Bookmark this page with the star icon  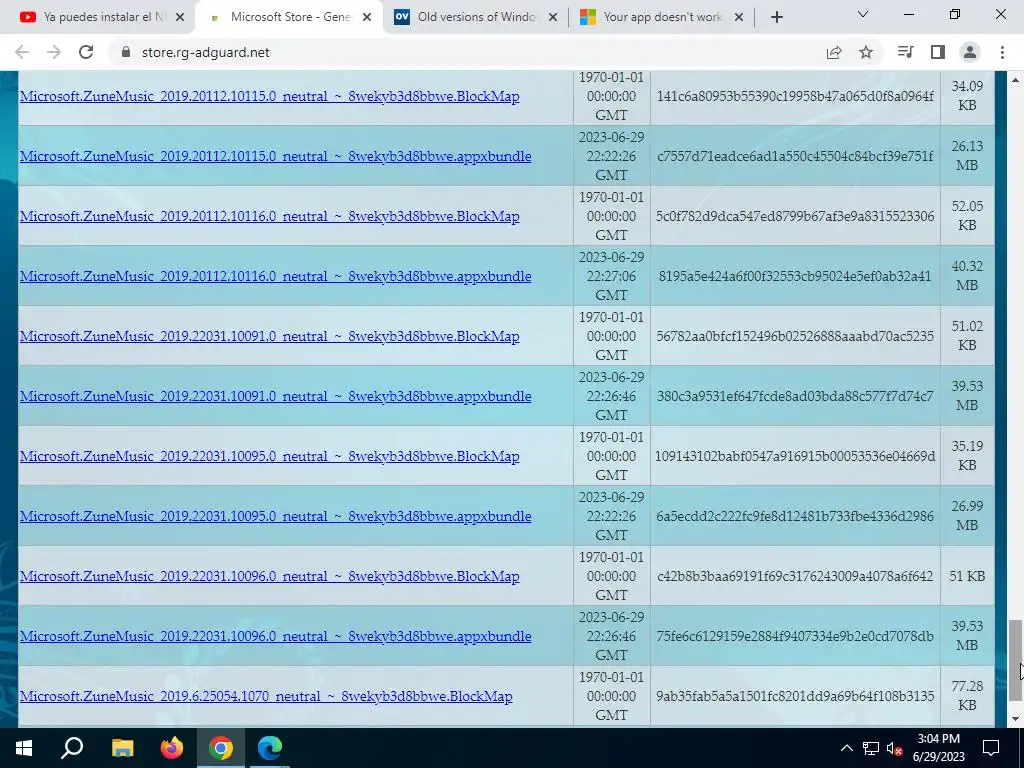pyautogui.click(x=866, y=52)
